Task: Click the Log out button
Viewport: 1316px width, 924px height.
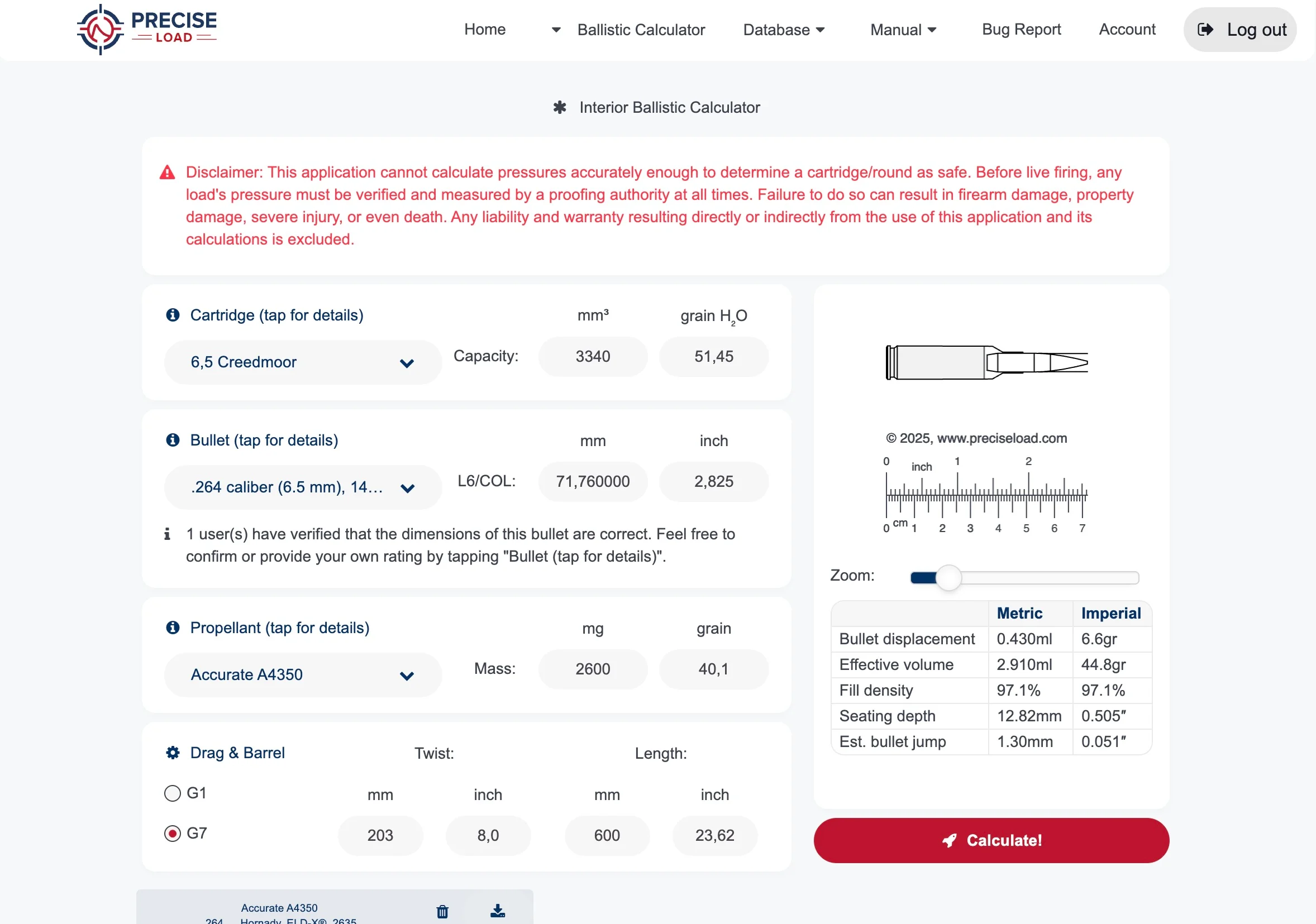Action: click(x=1241, y=30)
